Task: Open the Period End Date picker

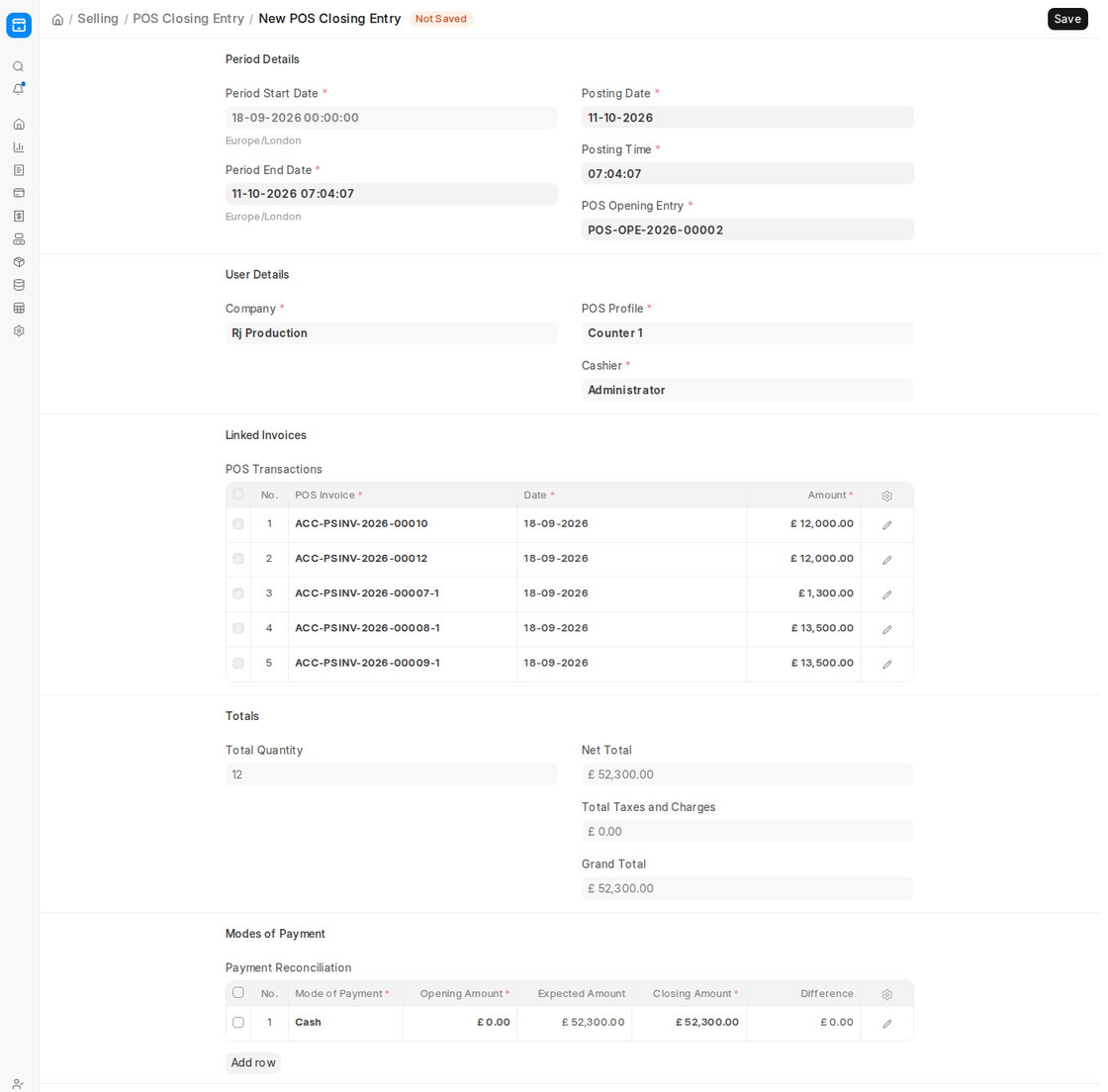Action: point(391,194)
